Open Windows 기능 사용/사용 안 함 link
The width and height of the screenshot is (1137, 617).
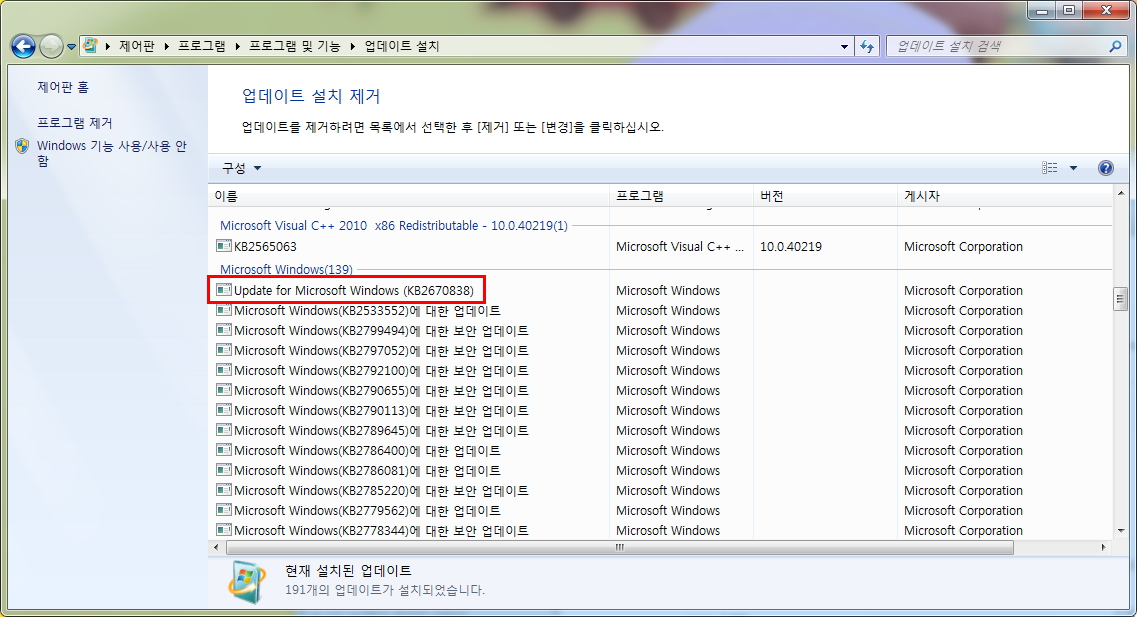coord(112,153)
